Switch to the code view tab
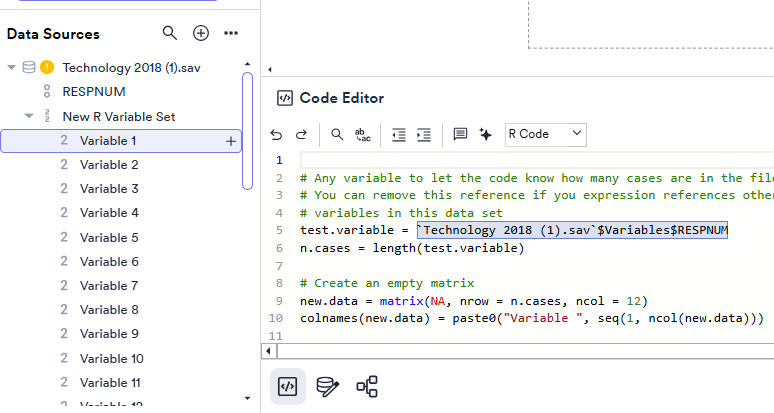 (288, 386)
